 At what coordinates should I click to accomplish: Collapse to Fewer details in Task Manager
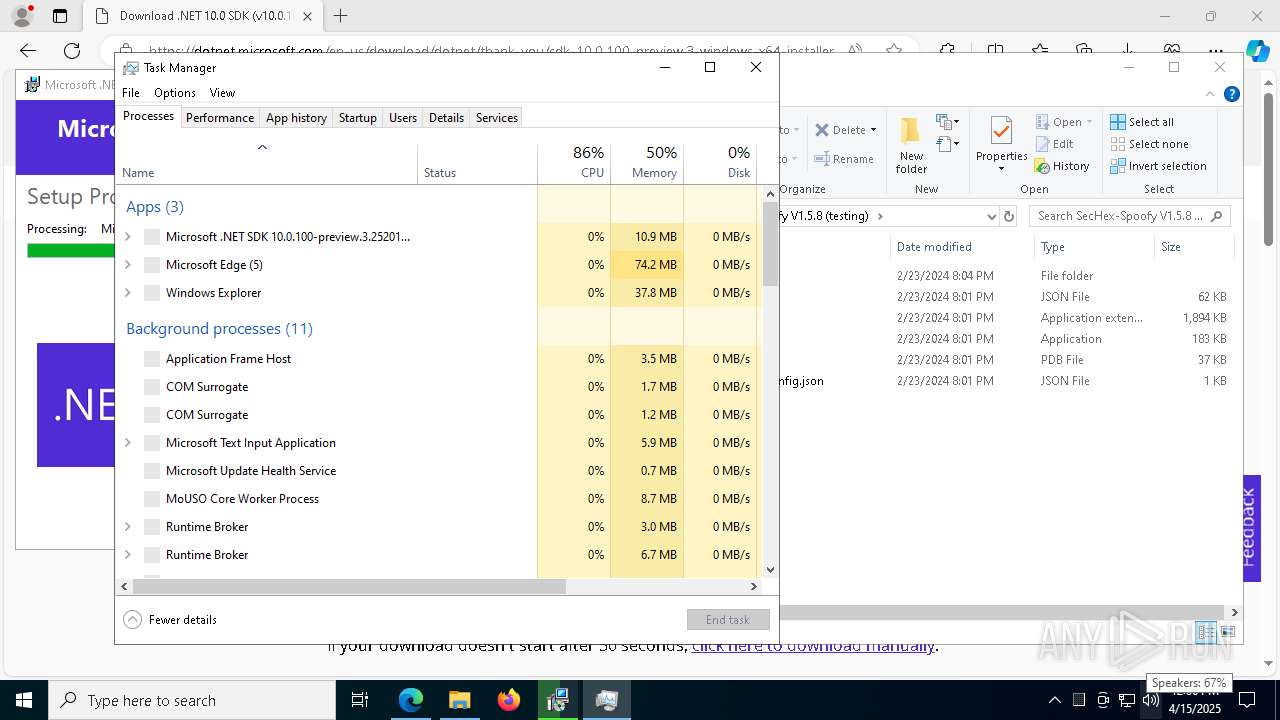170,620
